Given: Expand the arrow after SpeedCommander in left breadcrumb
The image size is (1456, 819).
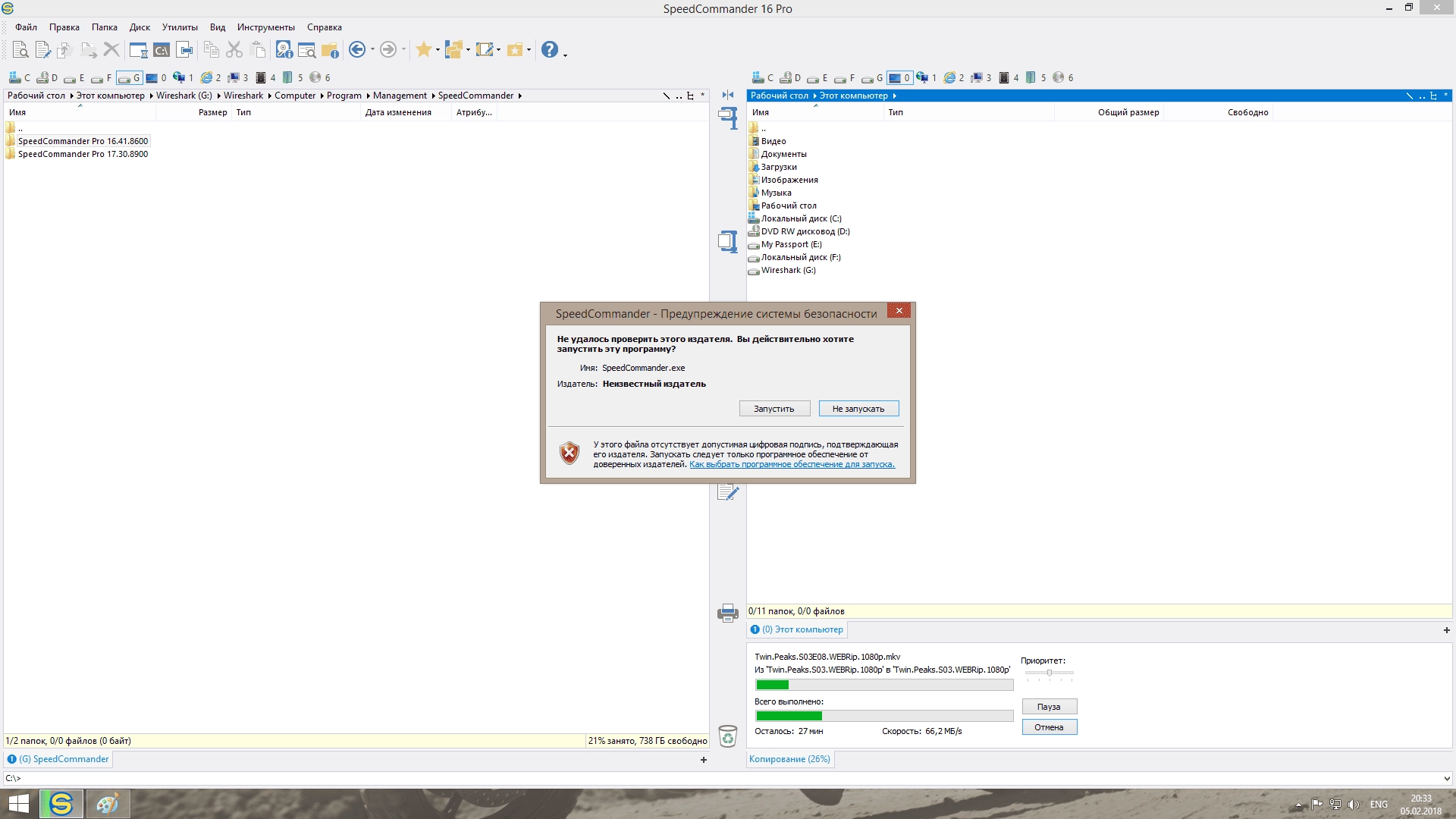Looking at the screenshot, I should pos(519,96).
